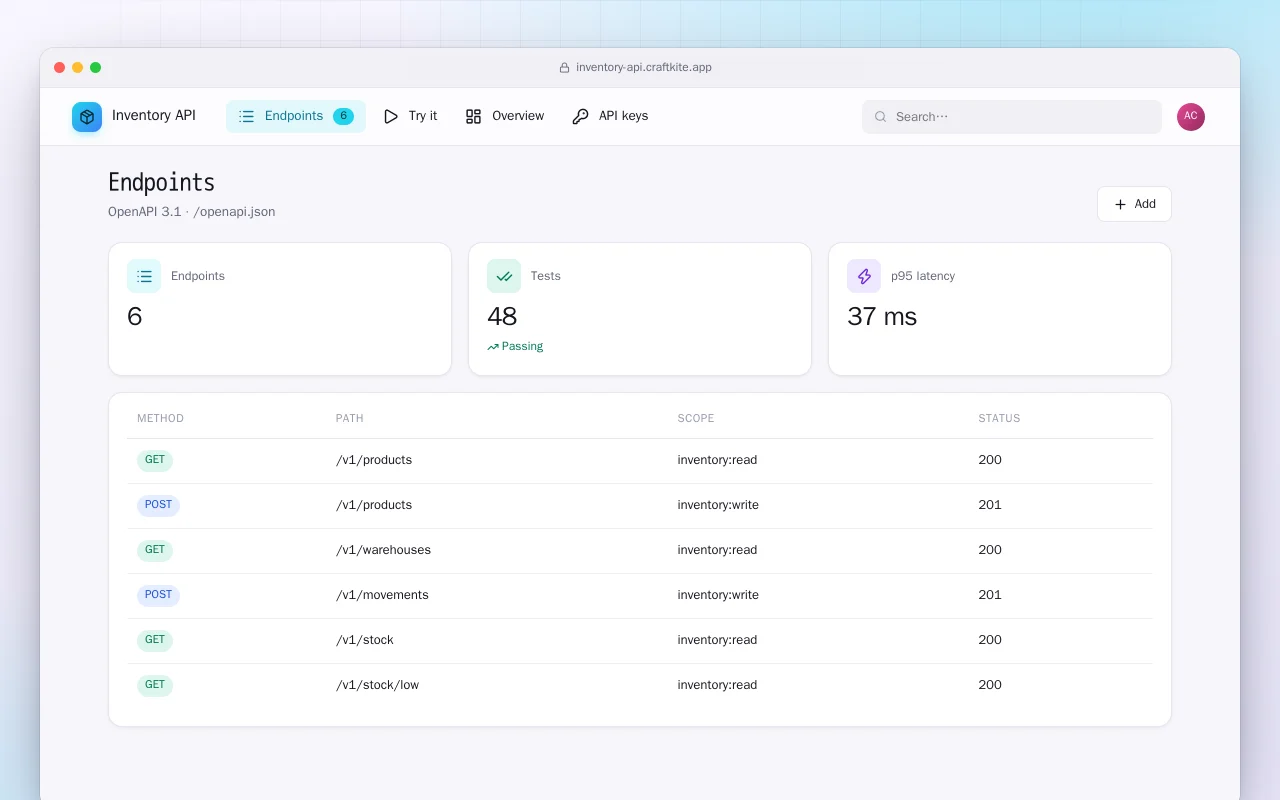The image size is (1280, 800).
Task: Click the Passing trend arrow icon
Action: coord(493,347)
